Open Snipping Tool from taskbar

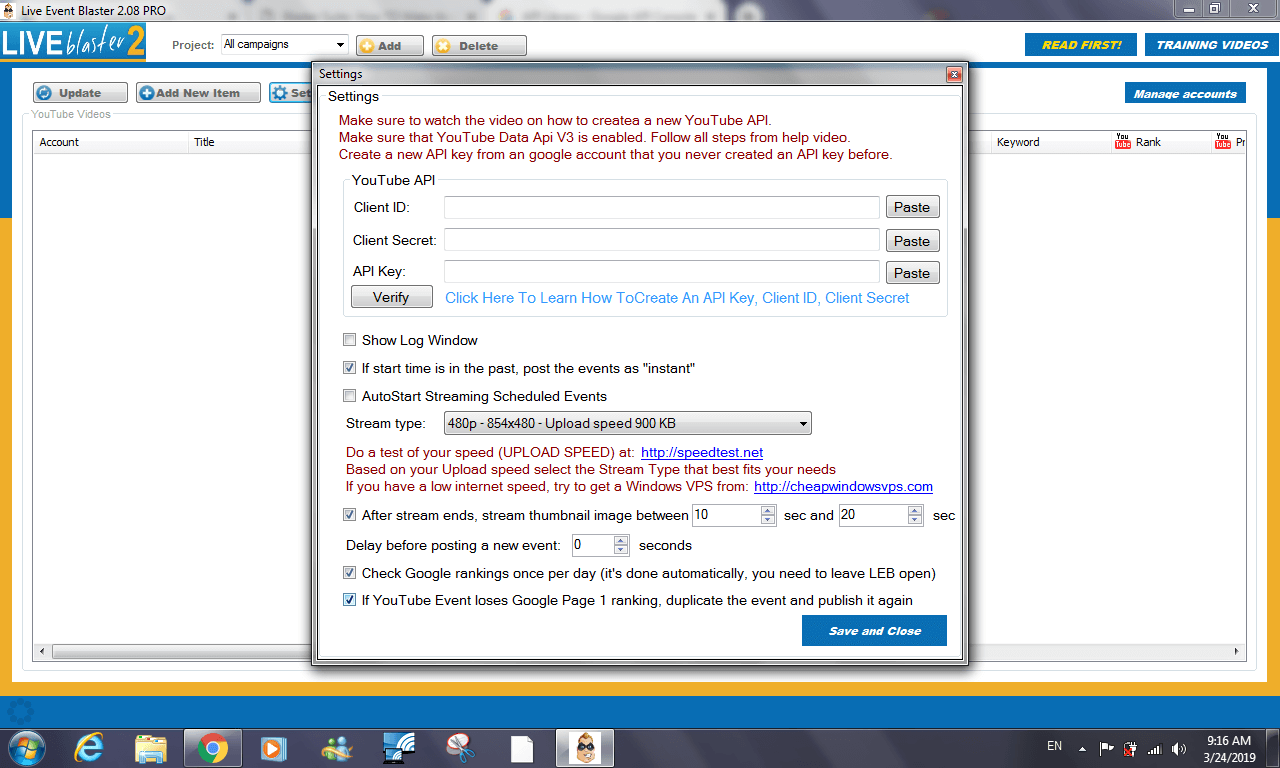[x=459, y=748]
